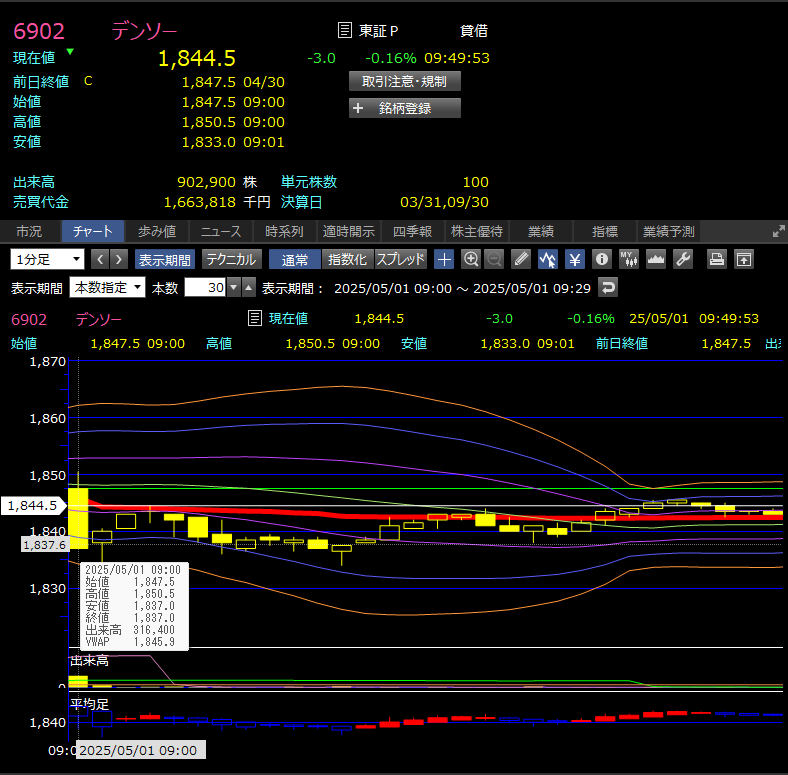Open the 業績 tab
Image resolution: width=788 pixels, height=775 pixels.
(x=541, y=231)
